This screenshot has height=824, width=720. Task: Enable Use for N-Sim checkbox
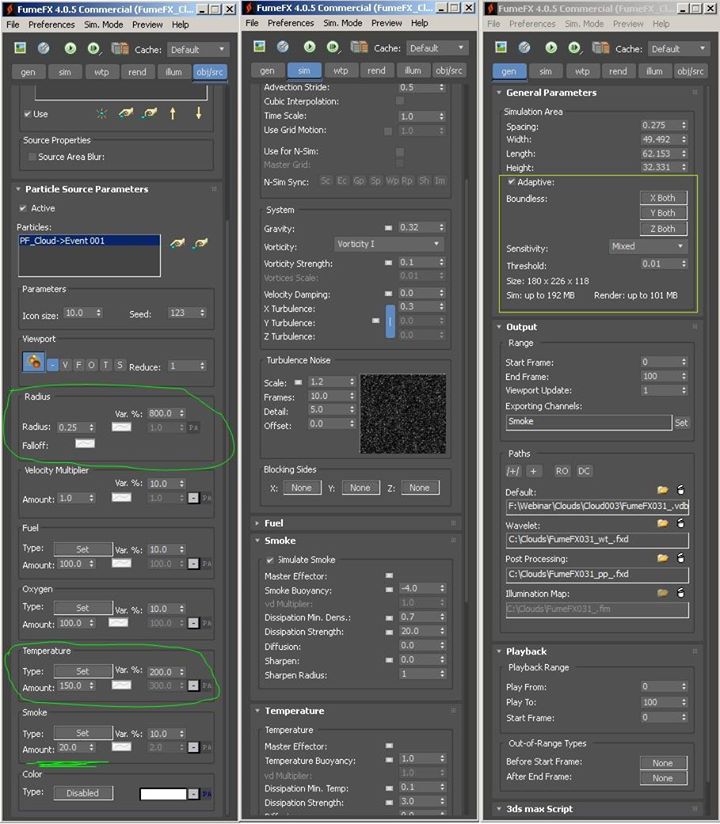click(x=400, y=152)
